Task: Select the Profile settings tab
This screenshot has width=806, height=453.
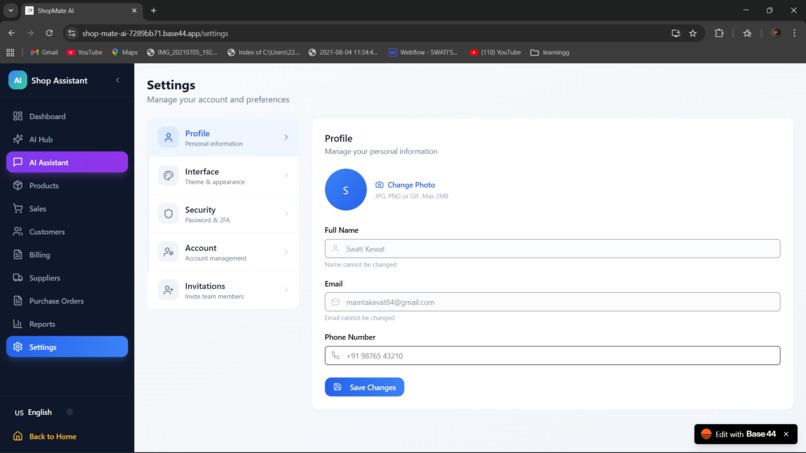Action: pyautogui.click(x=223, y=137)
